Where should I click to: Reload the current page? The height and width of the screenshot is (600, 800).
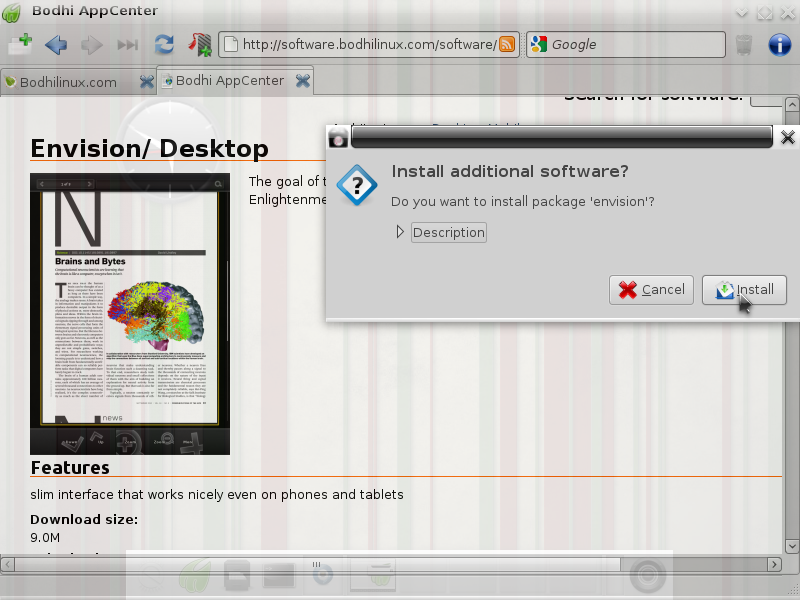164,45
